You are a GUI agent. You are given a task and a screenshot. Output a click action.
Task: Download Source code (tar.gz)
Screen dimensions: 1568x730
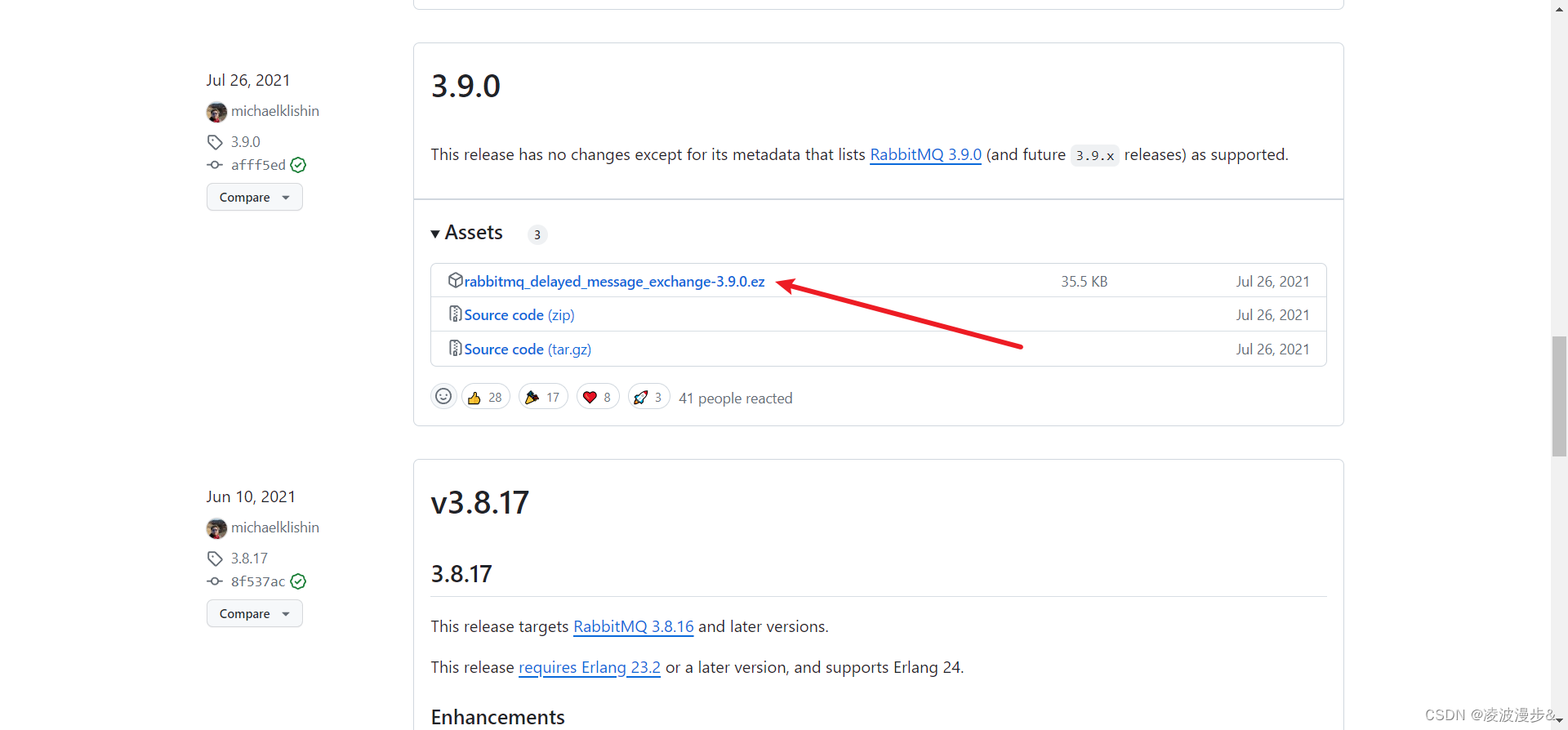[528, 349]
